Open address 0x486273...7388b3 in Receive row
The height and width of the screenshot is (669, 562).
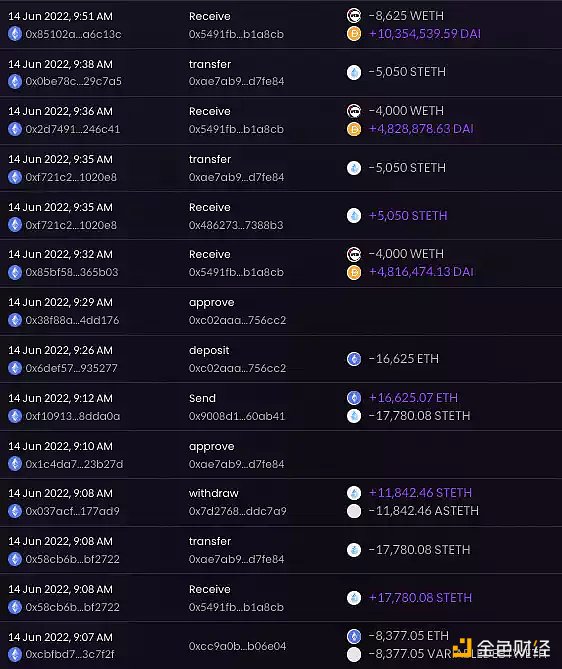coord(236,225)
